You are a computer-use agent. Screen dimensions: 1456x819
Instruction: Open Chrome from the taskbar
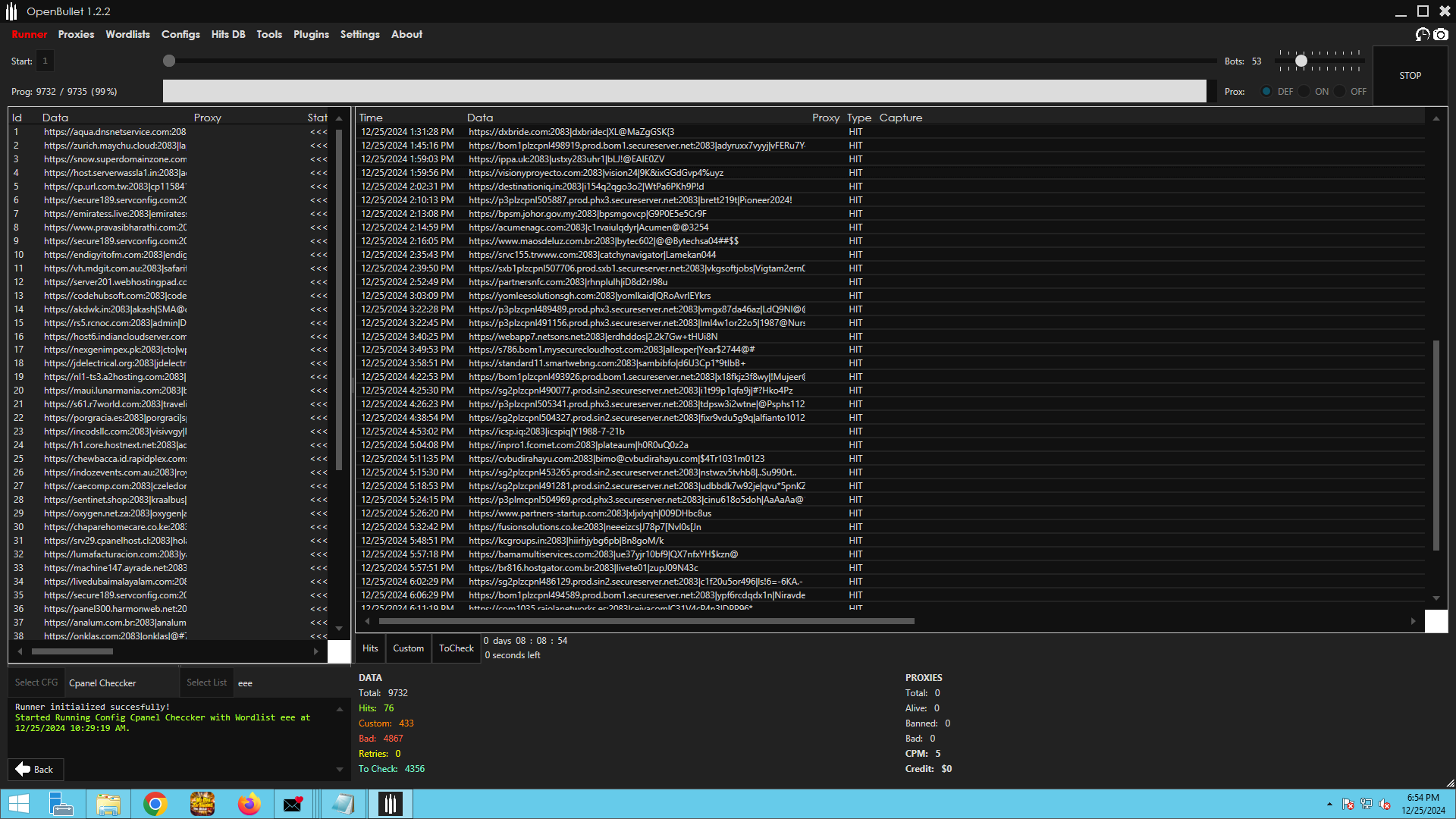click(155, 804)
